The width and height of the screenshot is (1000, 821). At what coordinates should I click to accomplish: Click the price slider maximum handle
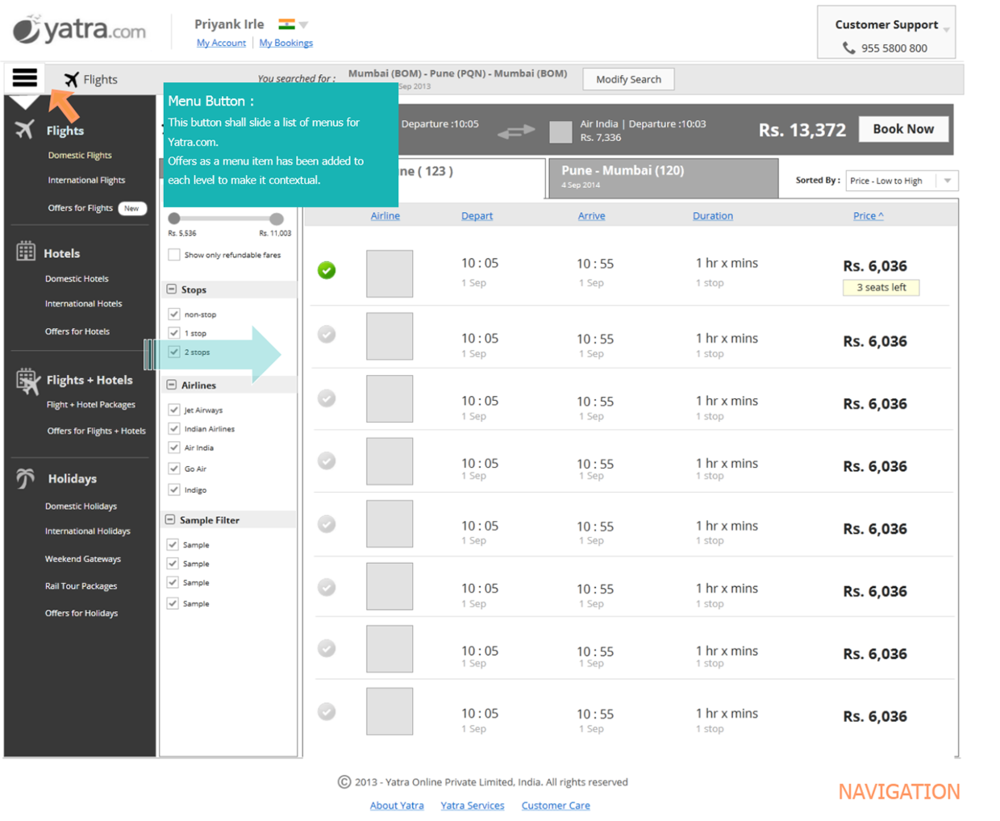[x=276, y=219]
